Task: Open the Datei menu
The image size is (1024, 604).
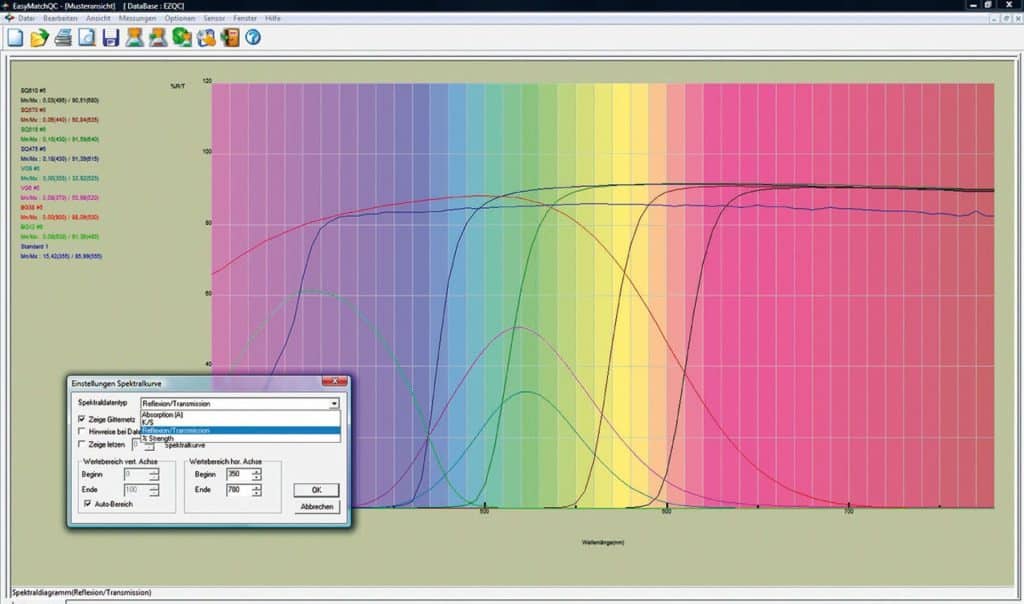Action: point(27,18)
